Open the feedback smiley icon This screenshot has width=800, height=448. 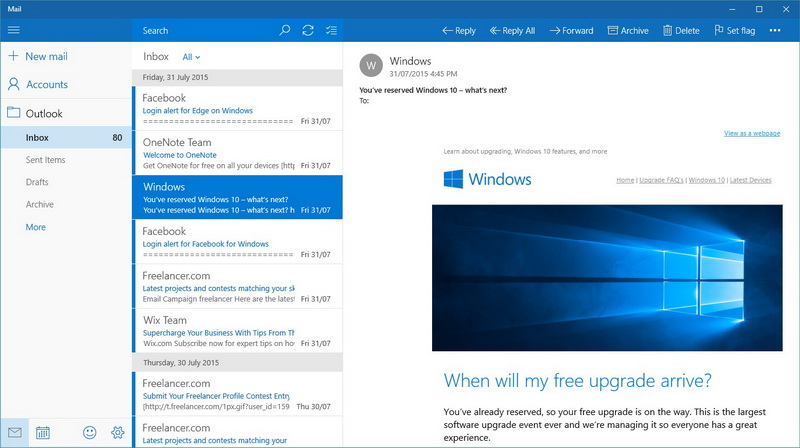pyautogui.click(x=90, y=433)
